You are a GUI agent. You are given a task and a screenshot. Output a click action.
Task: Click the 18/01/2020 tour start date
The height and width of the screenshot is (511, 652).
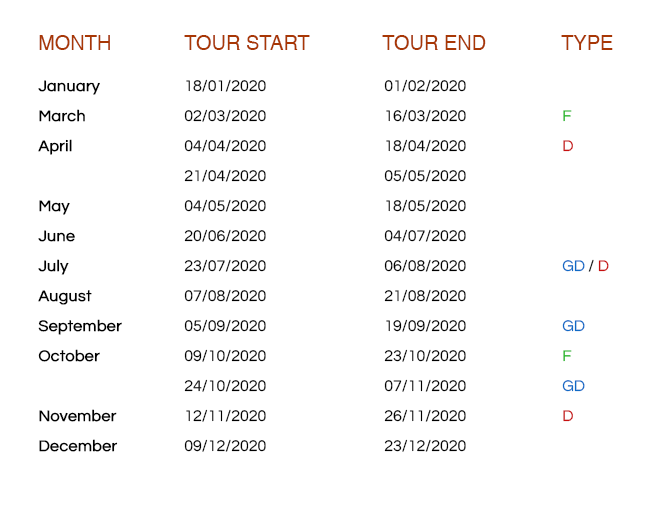click(x=225, y=86)
